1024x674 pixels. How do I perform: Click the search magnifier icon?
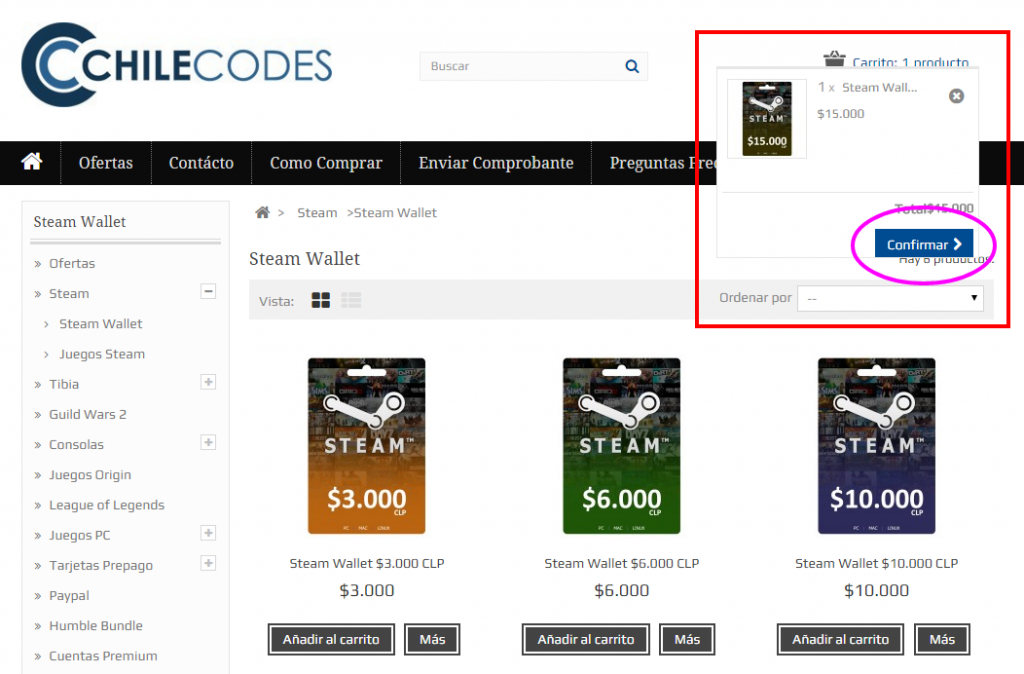(x=632, y=66)
